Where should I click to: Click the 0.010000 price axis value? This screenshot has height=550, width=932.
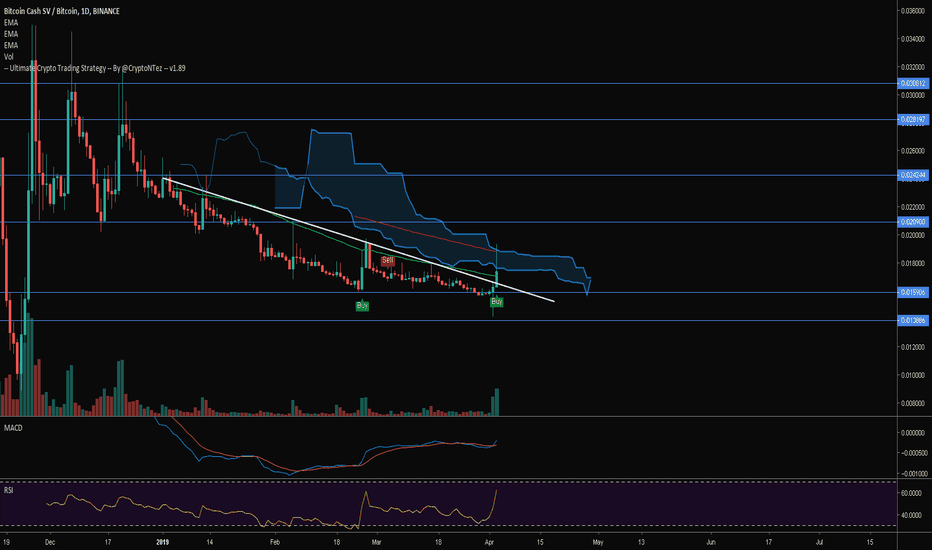click(x=913, y=375)
